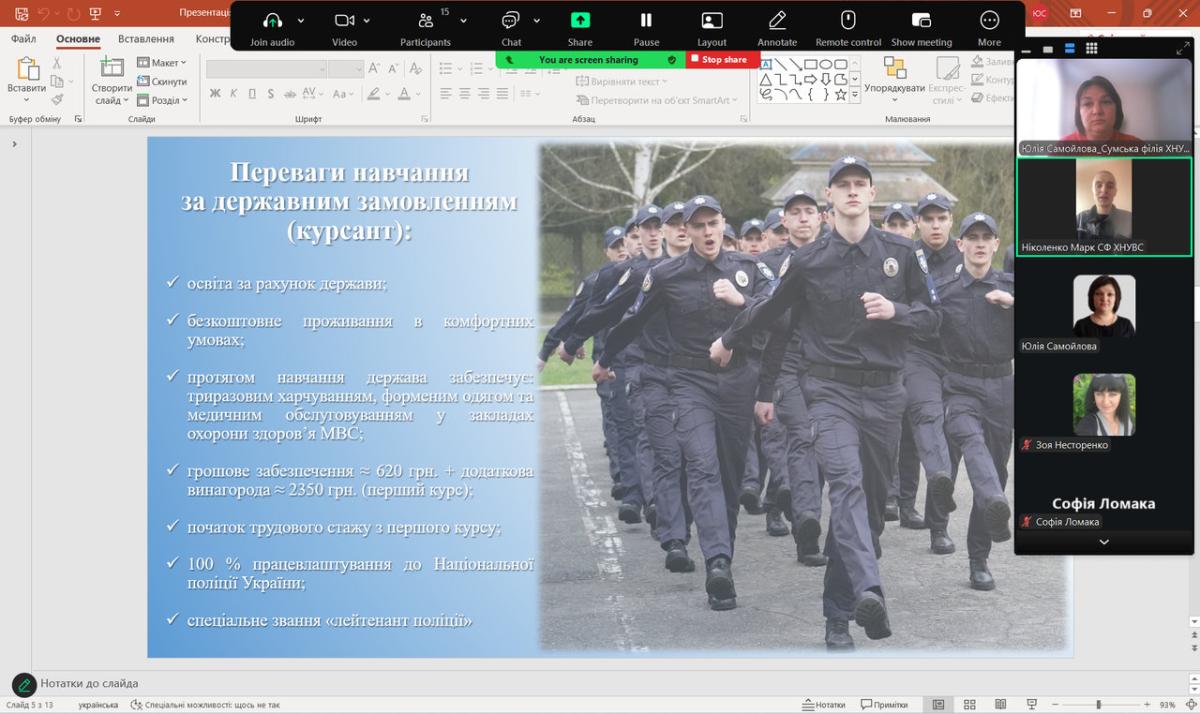Viewport: 1200px width, 714px height.
Task: Click the Show meeting icon
Action: coord(921,21)
